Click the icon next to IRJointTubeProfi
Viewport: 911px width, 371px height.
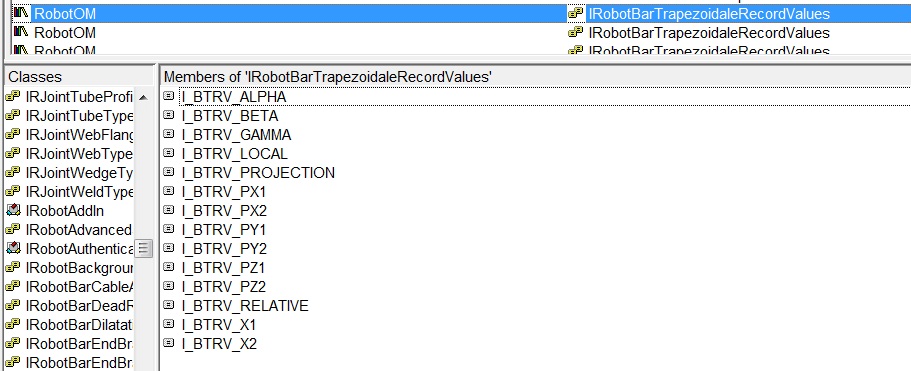(x=13, y=96)
